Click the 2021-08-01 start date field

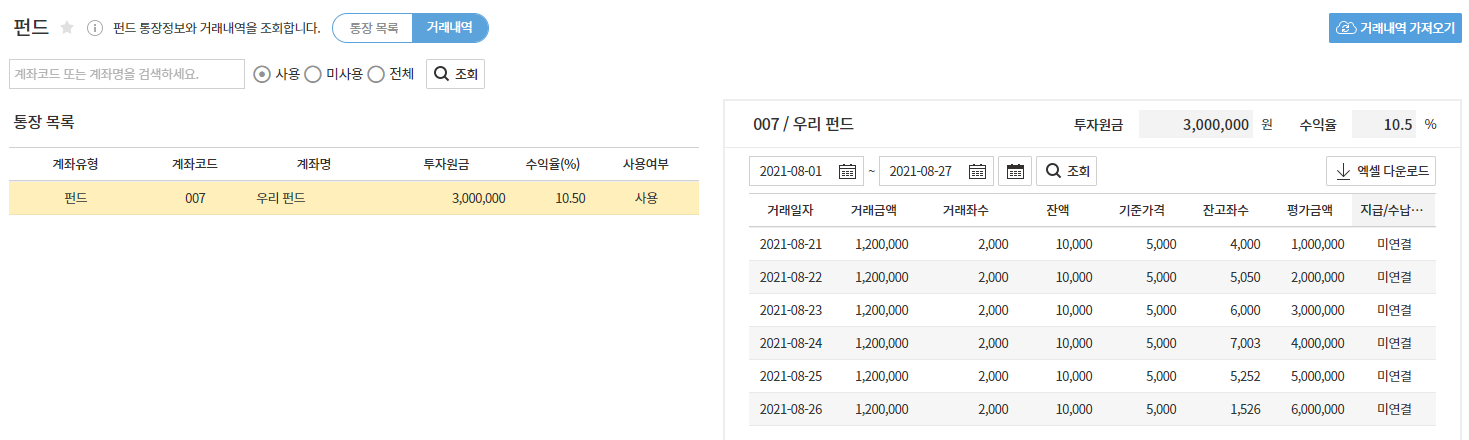point(791,171)
